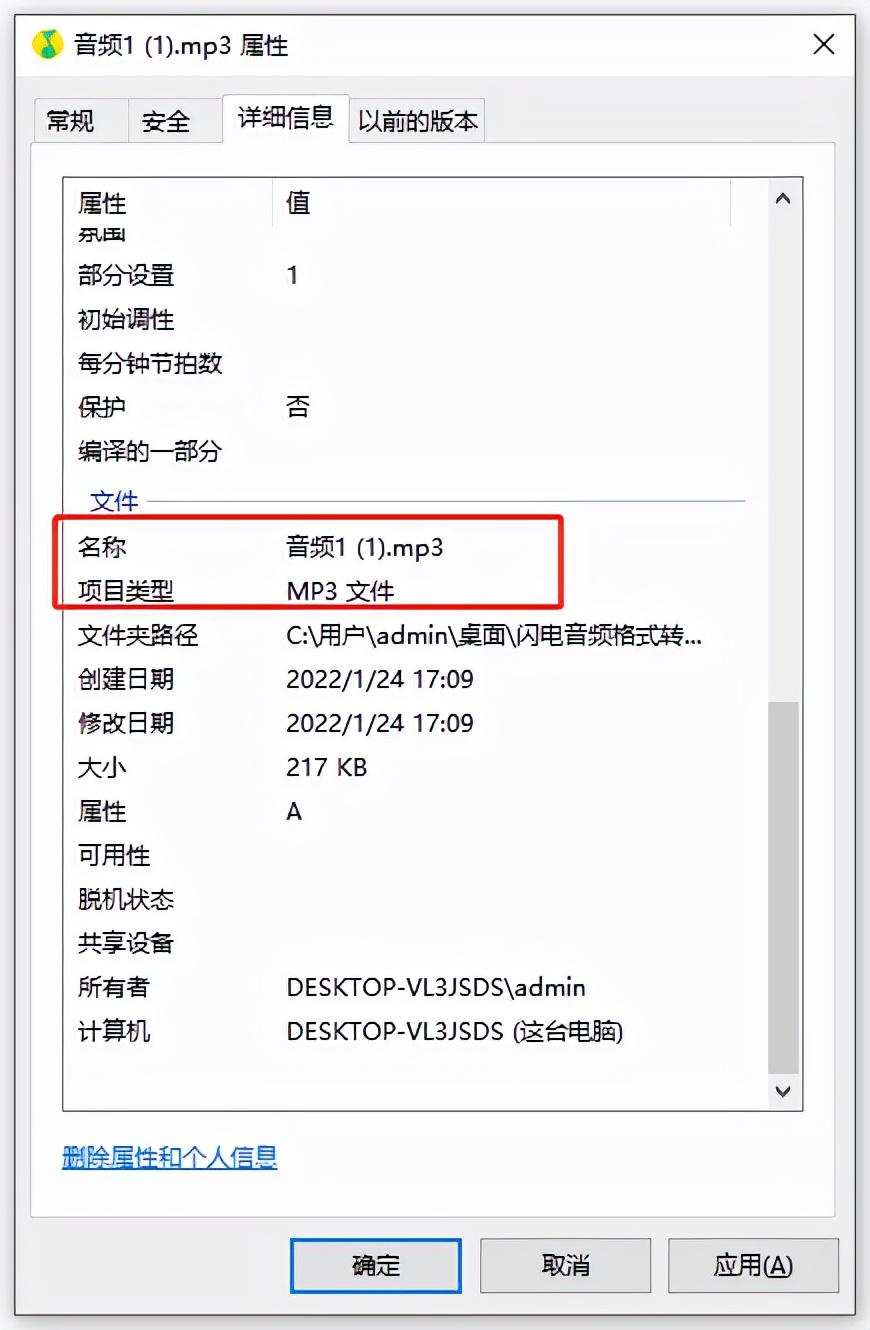Switch to the 安全 tab

pyautogui.click(x=166, y=121)
